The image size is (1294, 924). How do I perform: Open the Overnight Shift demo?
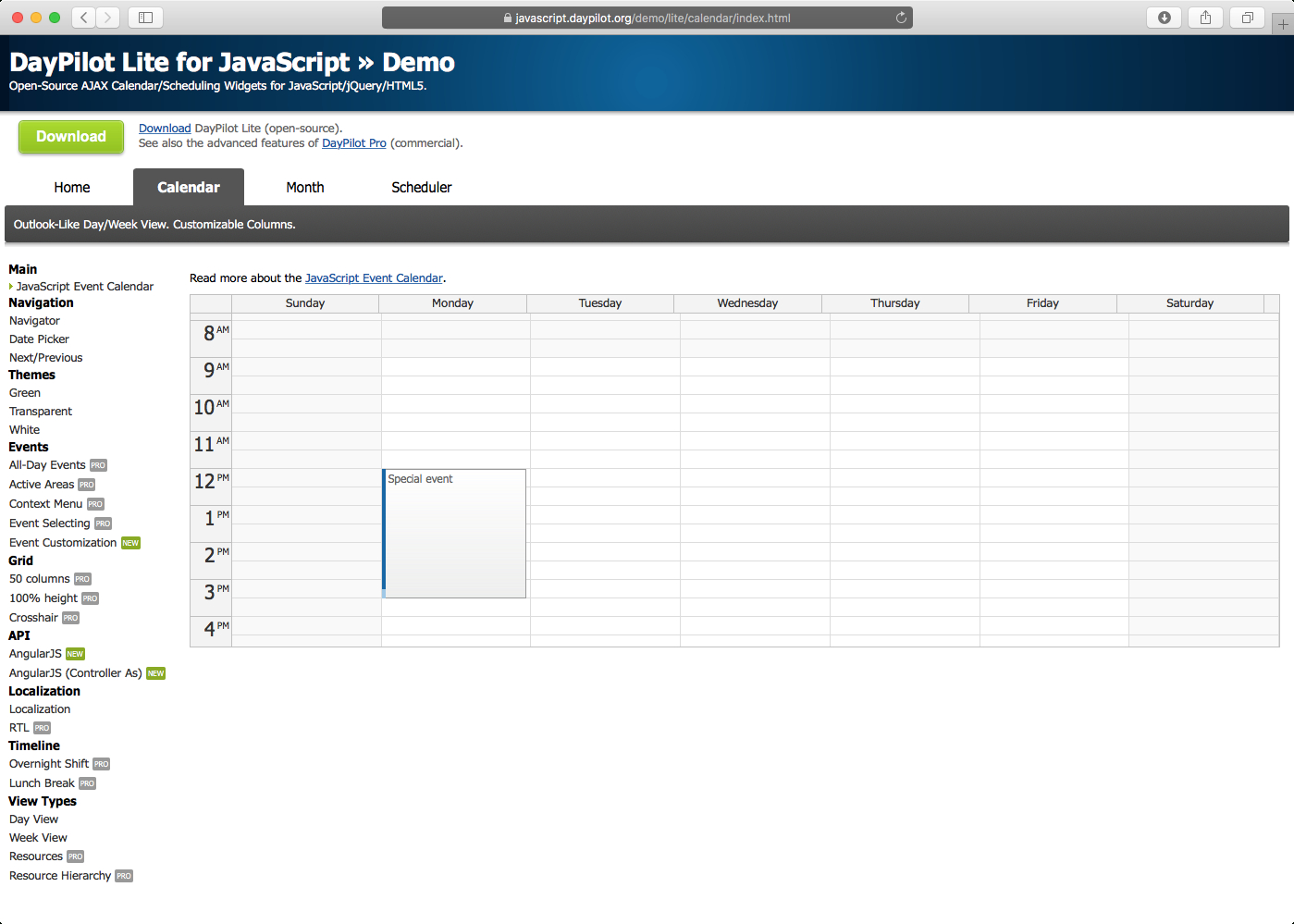[x=49, y=764]
